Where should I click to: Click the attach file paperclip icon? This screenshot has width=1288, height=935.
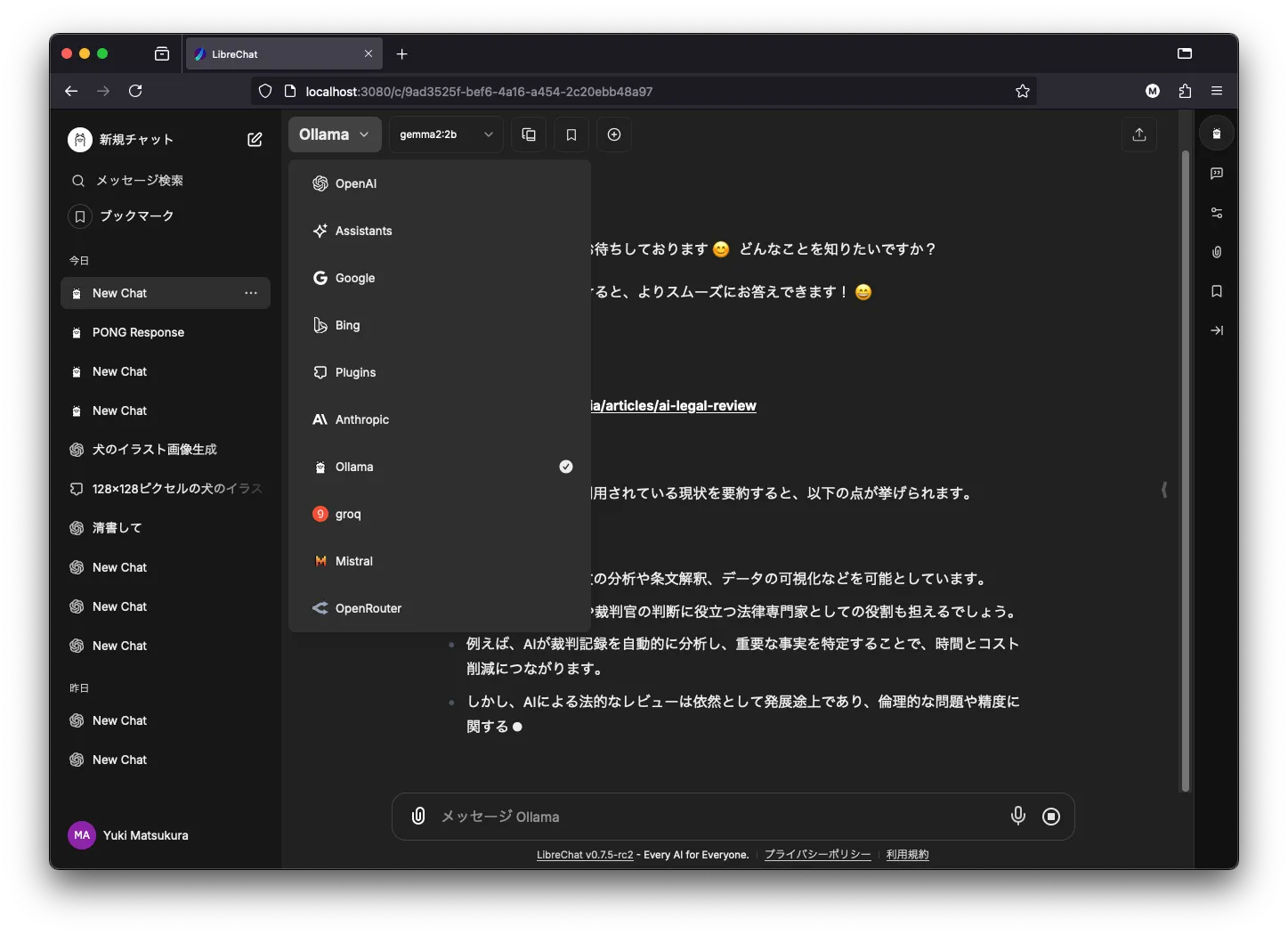pyautogui.click(x=418, y=816)
